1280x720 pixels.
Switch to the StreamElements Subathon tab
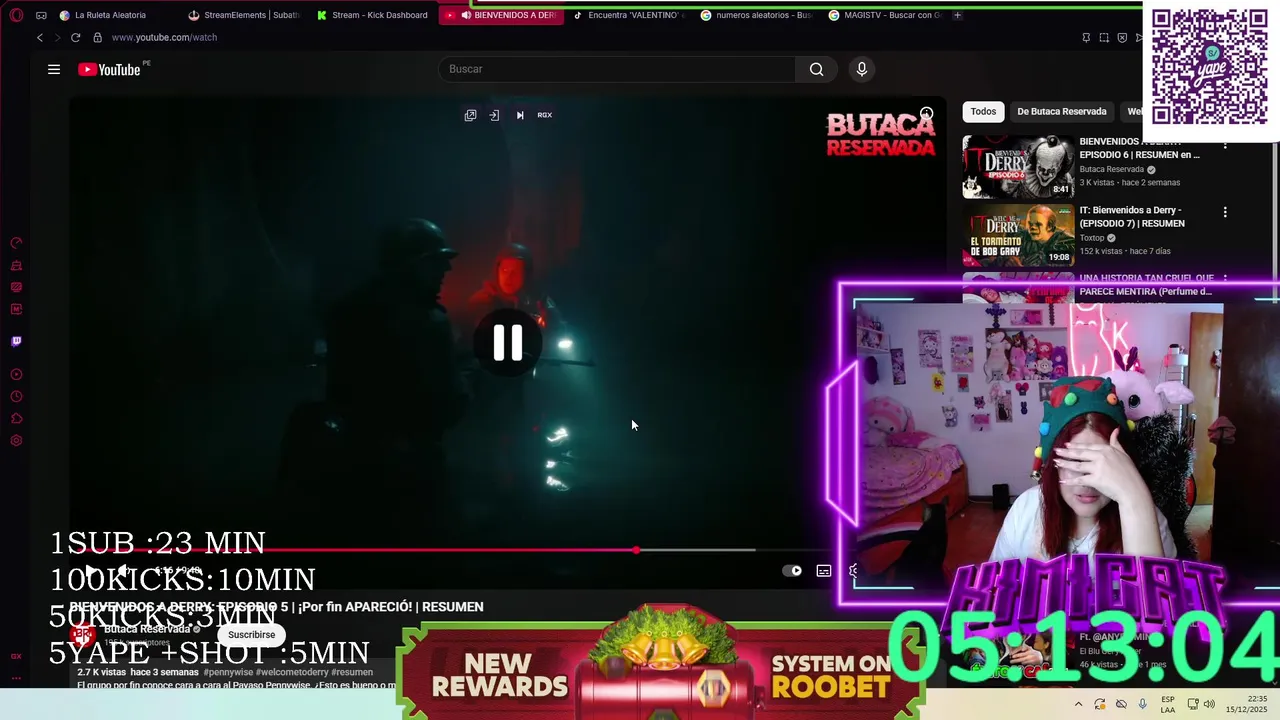pos(245,15)
